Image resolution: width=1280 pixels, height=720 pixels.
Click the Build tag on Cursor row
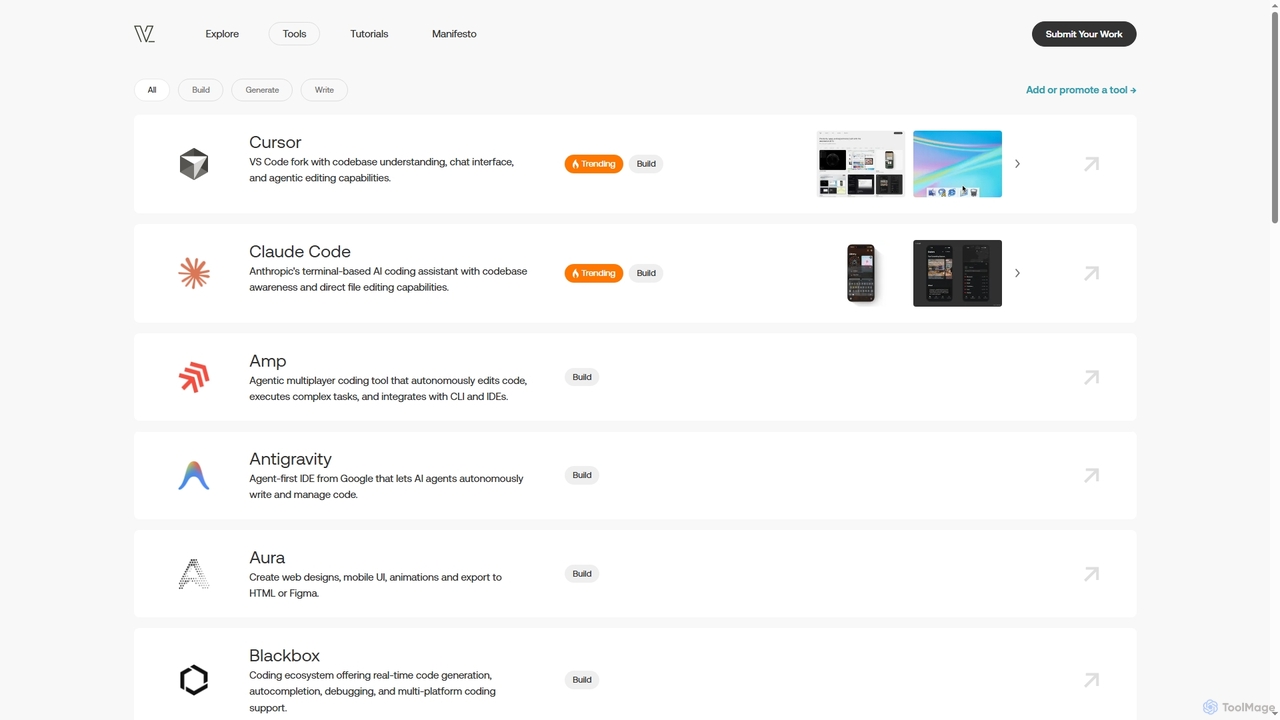click(646, 164)
